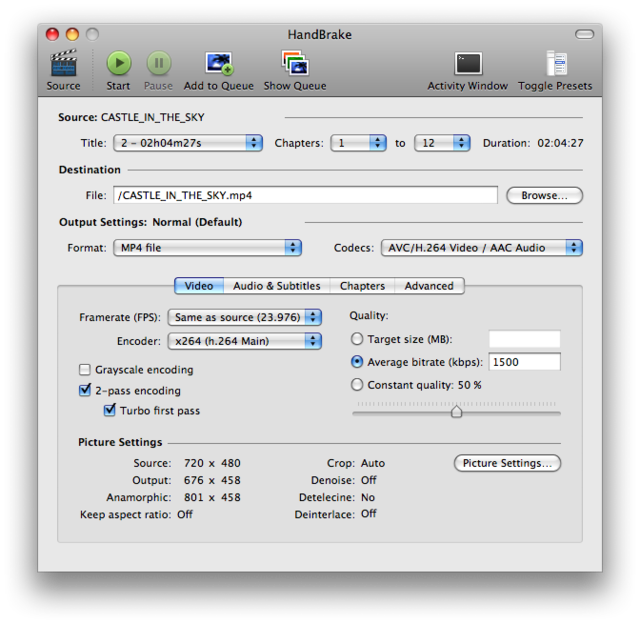Click the Browse... button
The image size is (640, 624).
tap(544, 196)
